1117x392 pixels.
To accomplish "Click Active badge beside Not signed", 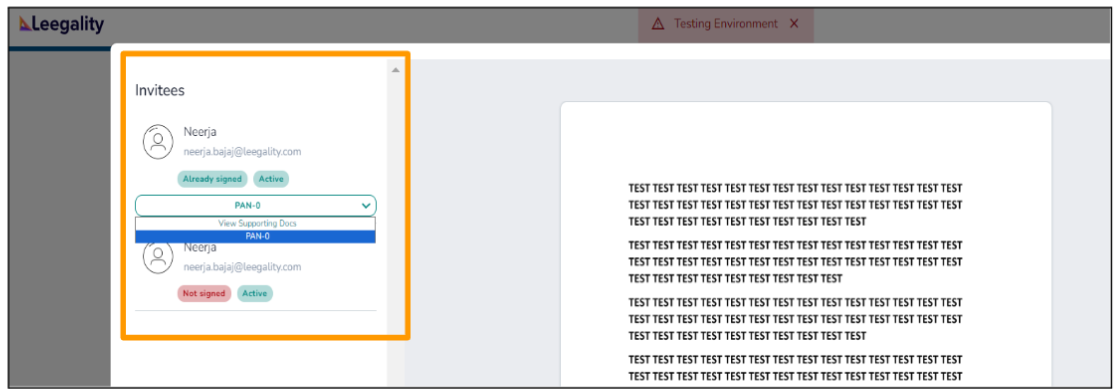I will (x=255, y=294).
